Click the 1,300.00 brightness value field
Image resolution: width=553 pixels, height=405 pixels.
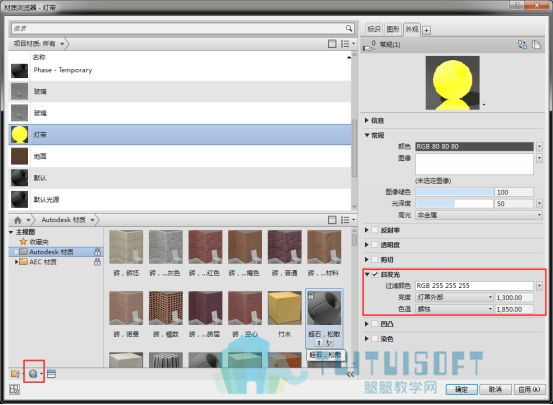click(x=514, y=297)
